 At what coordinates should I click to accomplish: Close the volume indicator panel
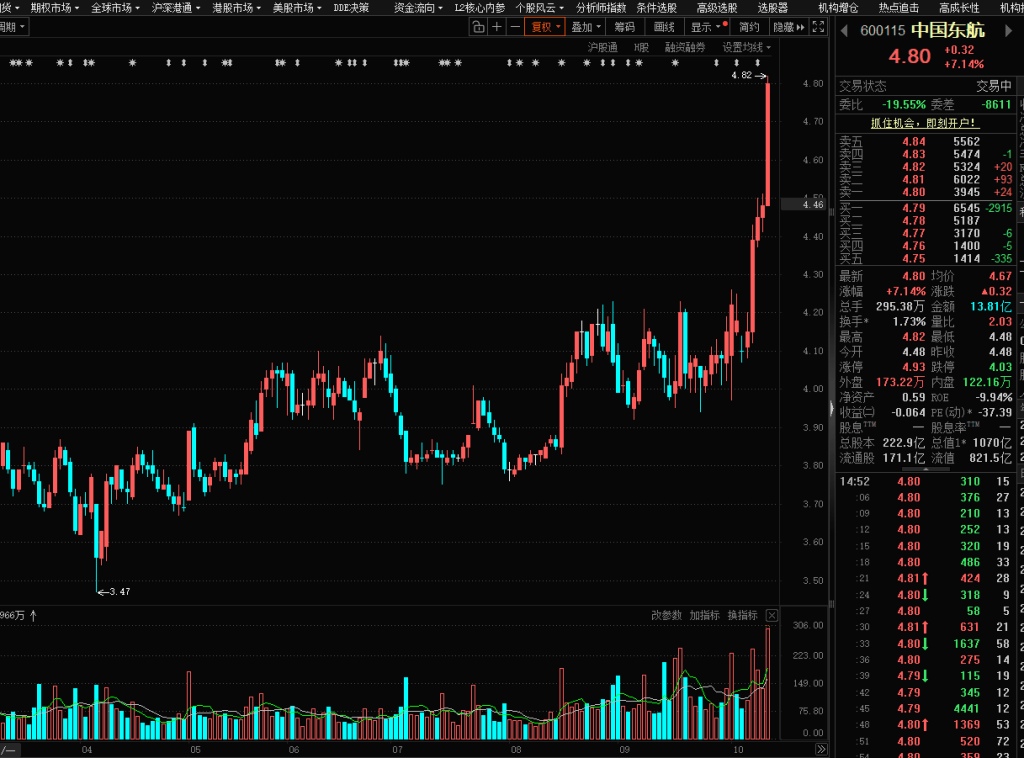772,615
